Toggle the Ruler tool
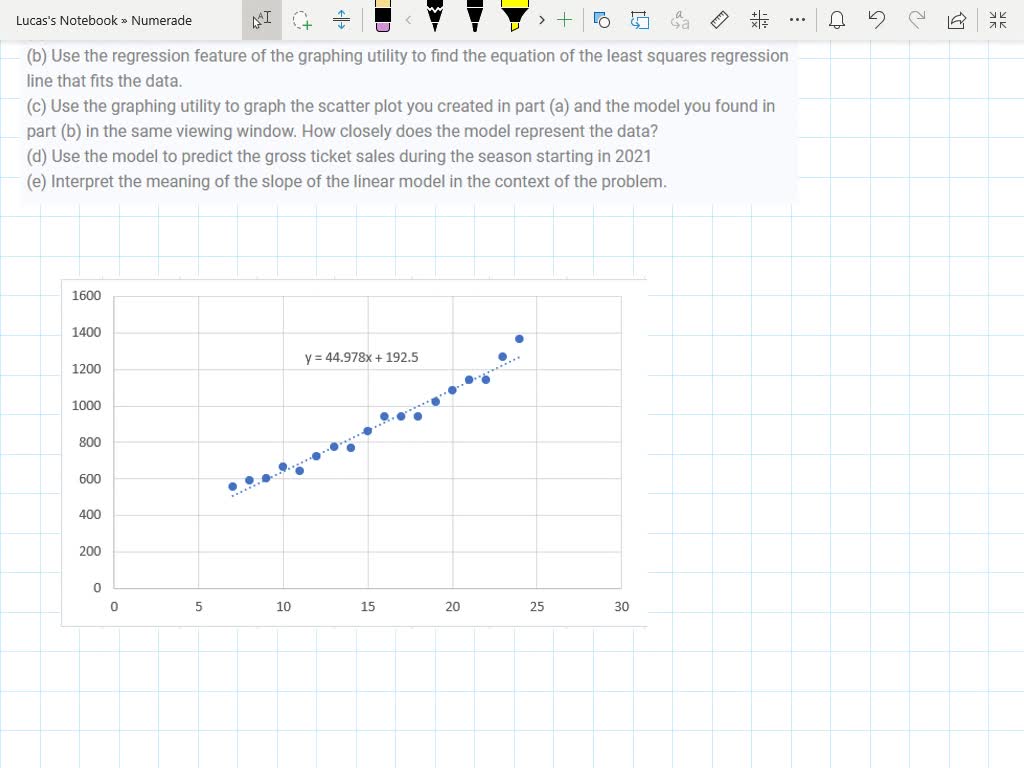This screenshot has width=1024, height=768. (719, 20)
